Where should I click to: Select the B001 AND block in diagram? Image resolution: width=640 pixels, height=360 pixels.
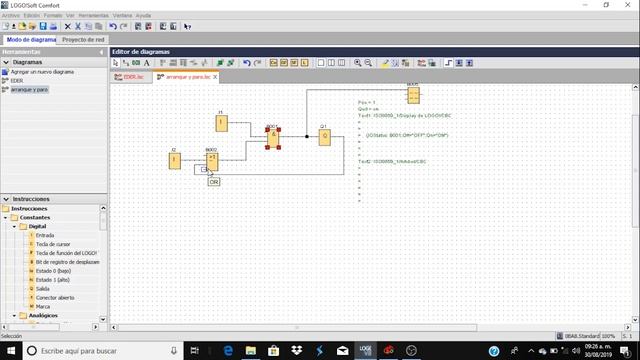[273, 139]
